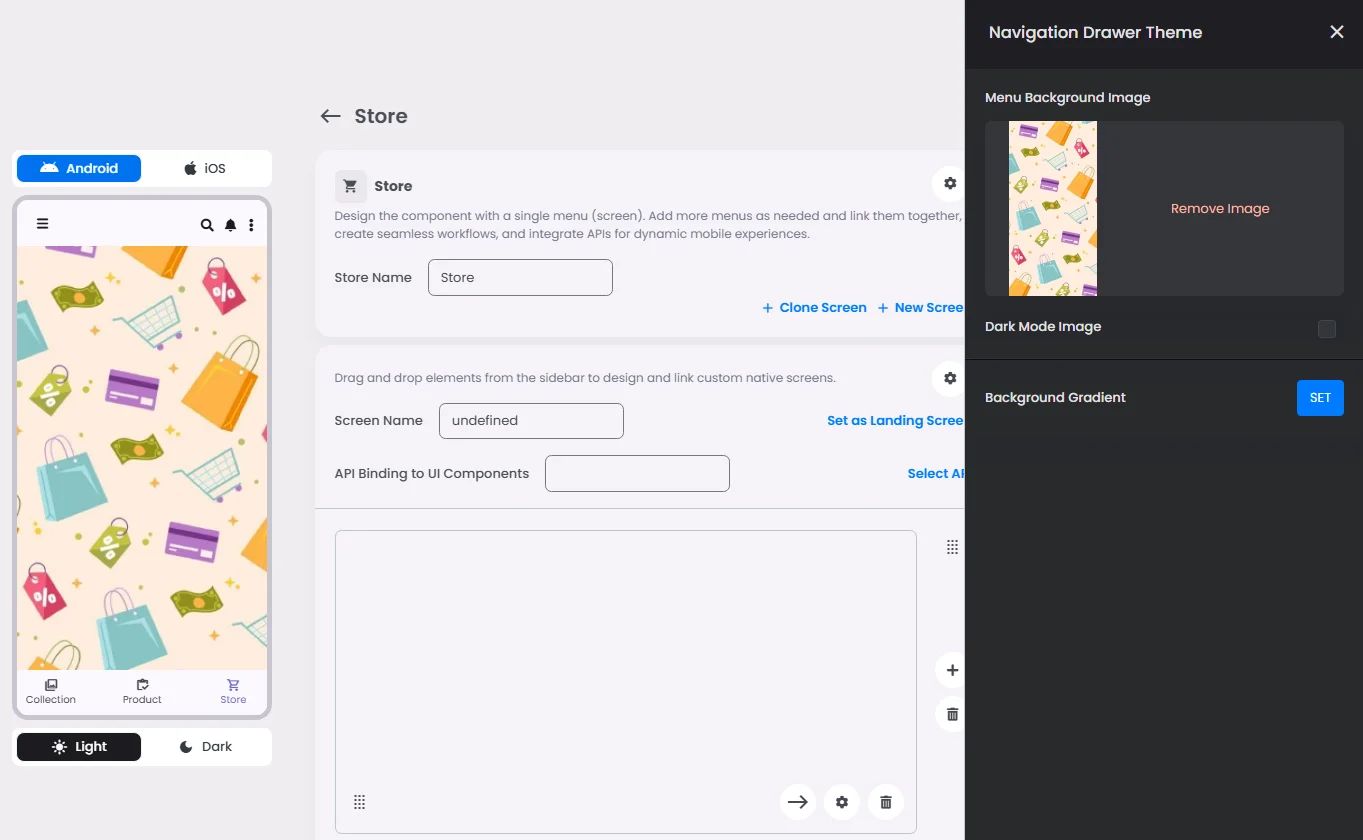Click the trash icon inside the canvas box
This screenshot has height=840, width=1363.
click(886, 802)
